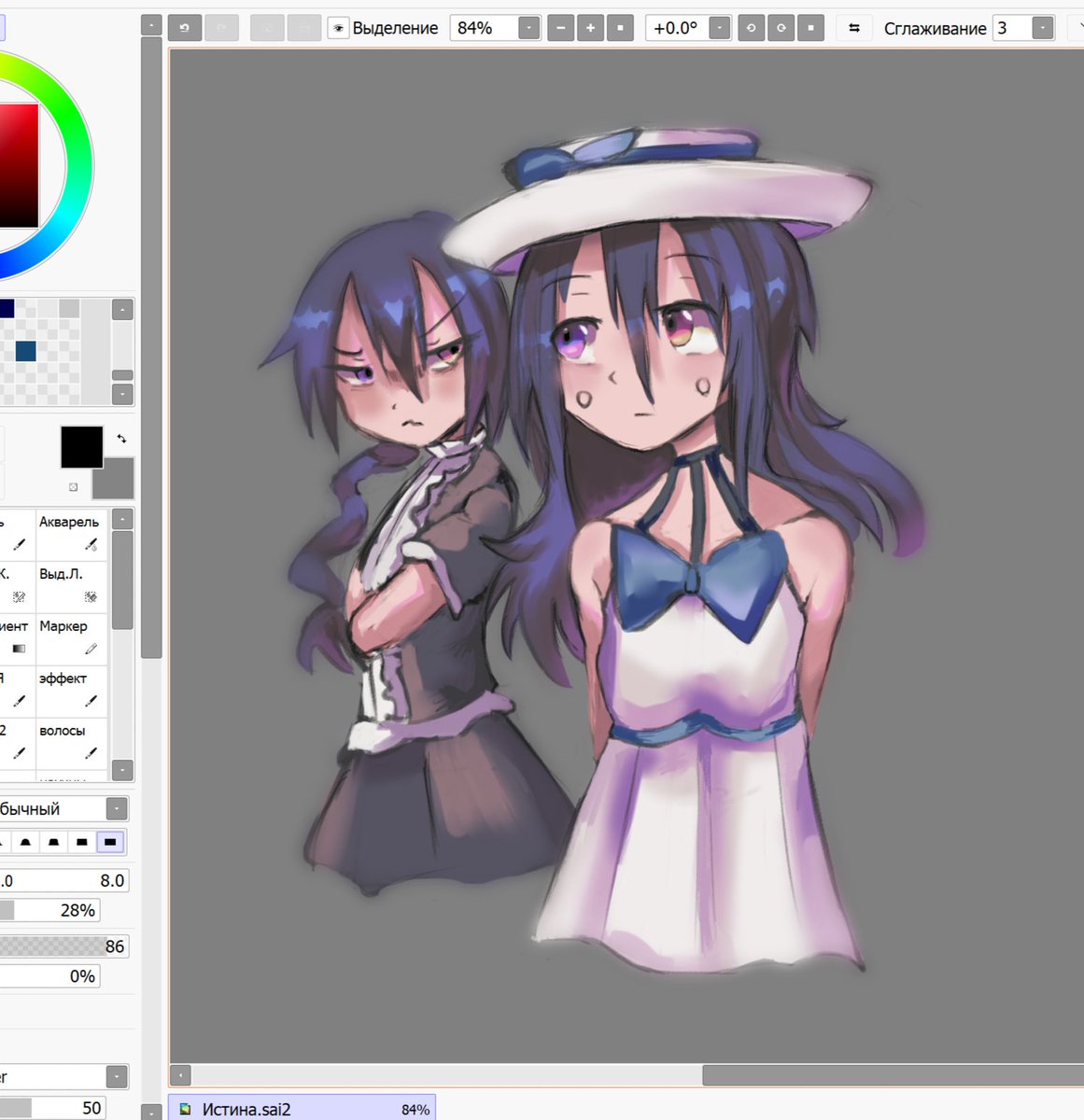The image size is (1084, 1120).
Task: Choose the rounded dome brush edge shape
Action: 26,842
